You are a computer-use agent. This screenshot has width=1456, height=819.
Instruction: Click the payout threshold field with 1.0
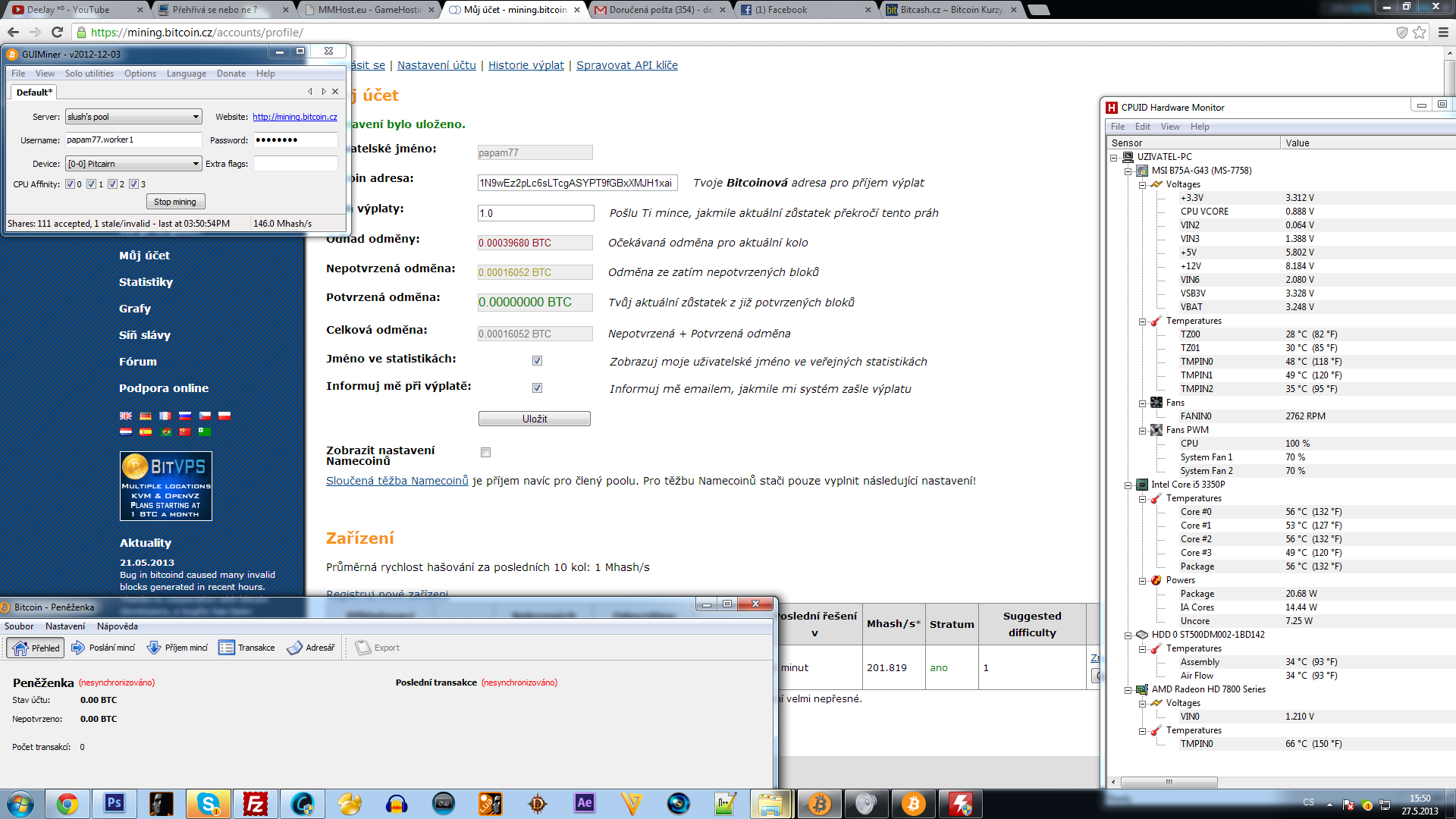tap(535, 213)
